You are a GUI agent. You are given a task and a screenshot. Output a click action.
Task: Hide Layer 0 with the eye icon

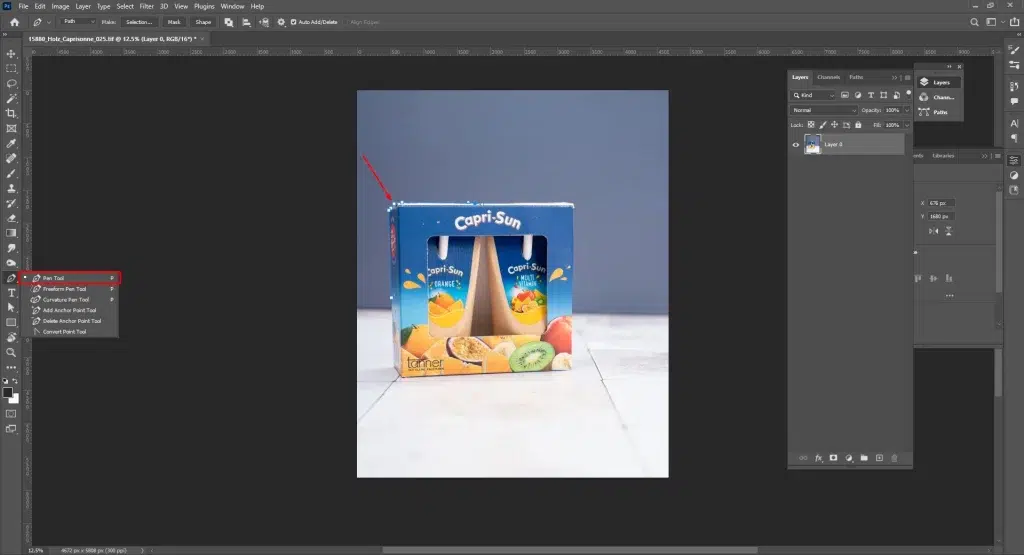click(795, 145)
